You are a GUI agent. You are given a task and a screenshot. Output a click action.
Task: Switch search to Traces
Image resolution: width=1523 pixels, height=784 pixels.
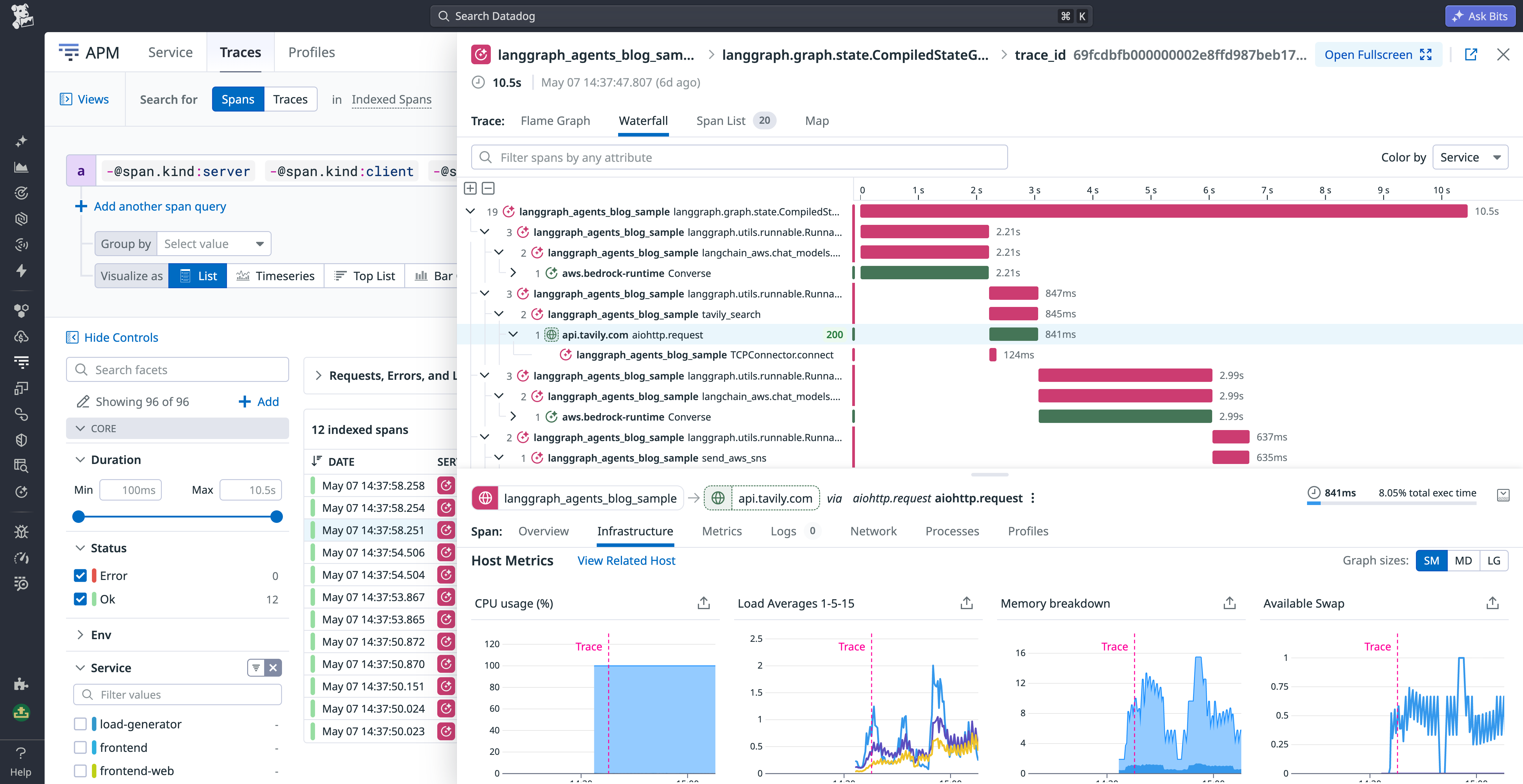[290, 99]
